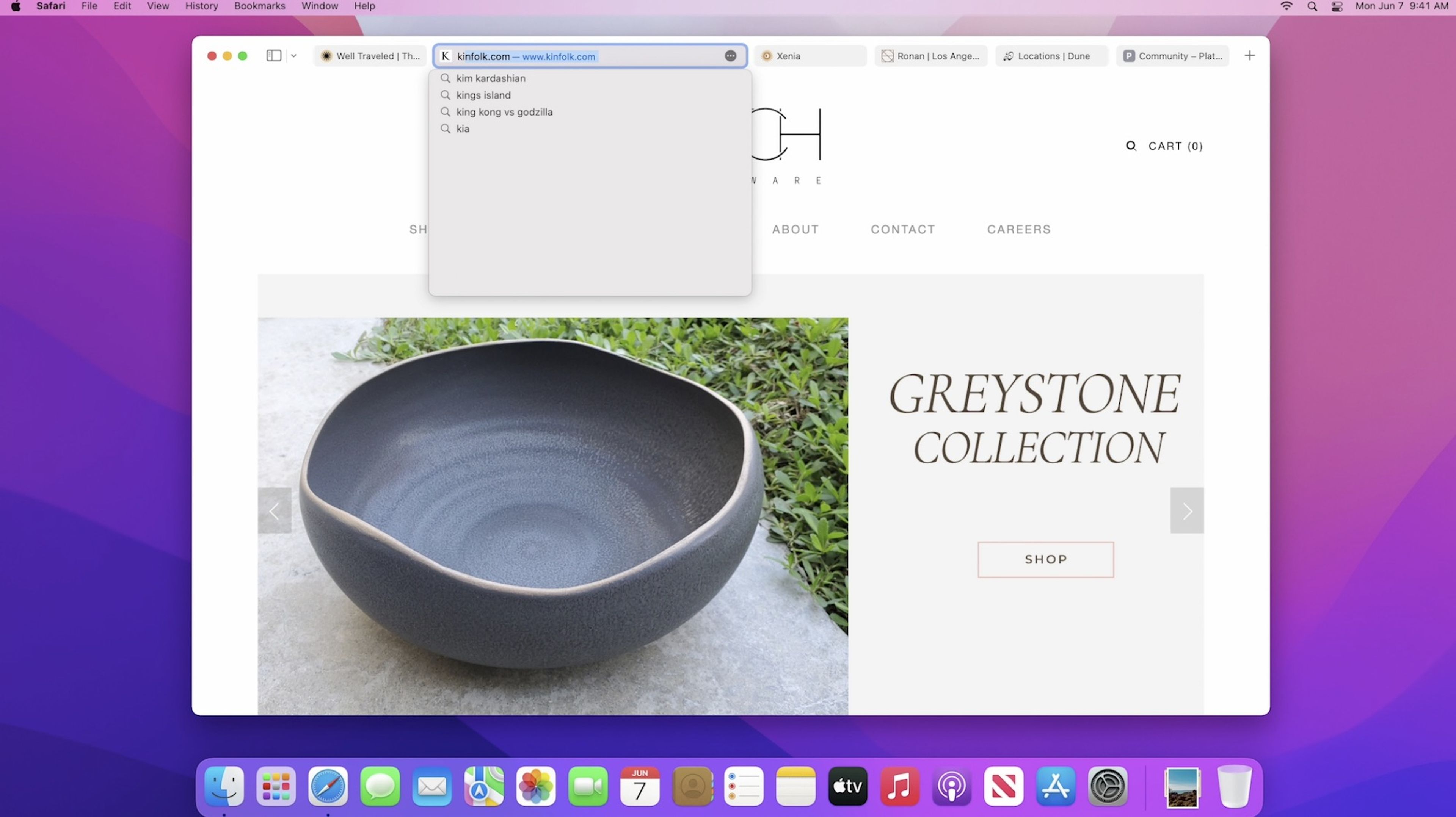Open the Help menu
This screenshot has height=817, width=1456.
pyautogui.click(x=364, y=6)
